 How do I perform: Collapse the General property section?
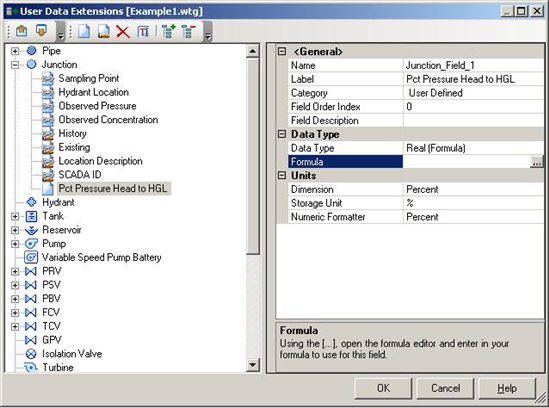[x=282, y=51]
